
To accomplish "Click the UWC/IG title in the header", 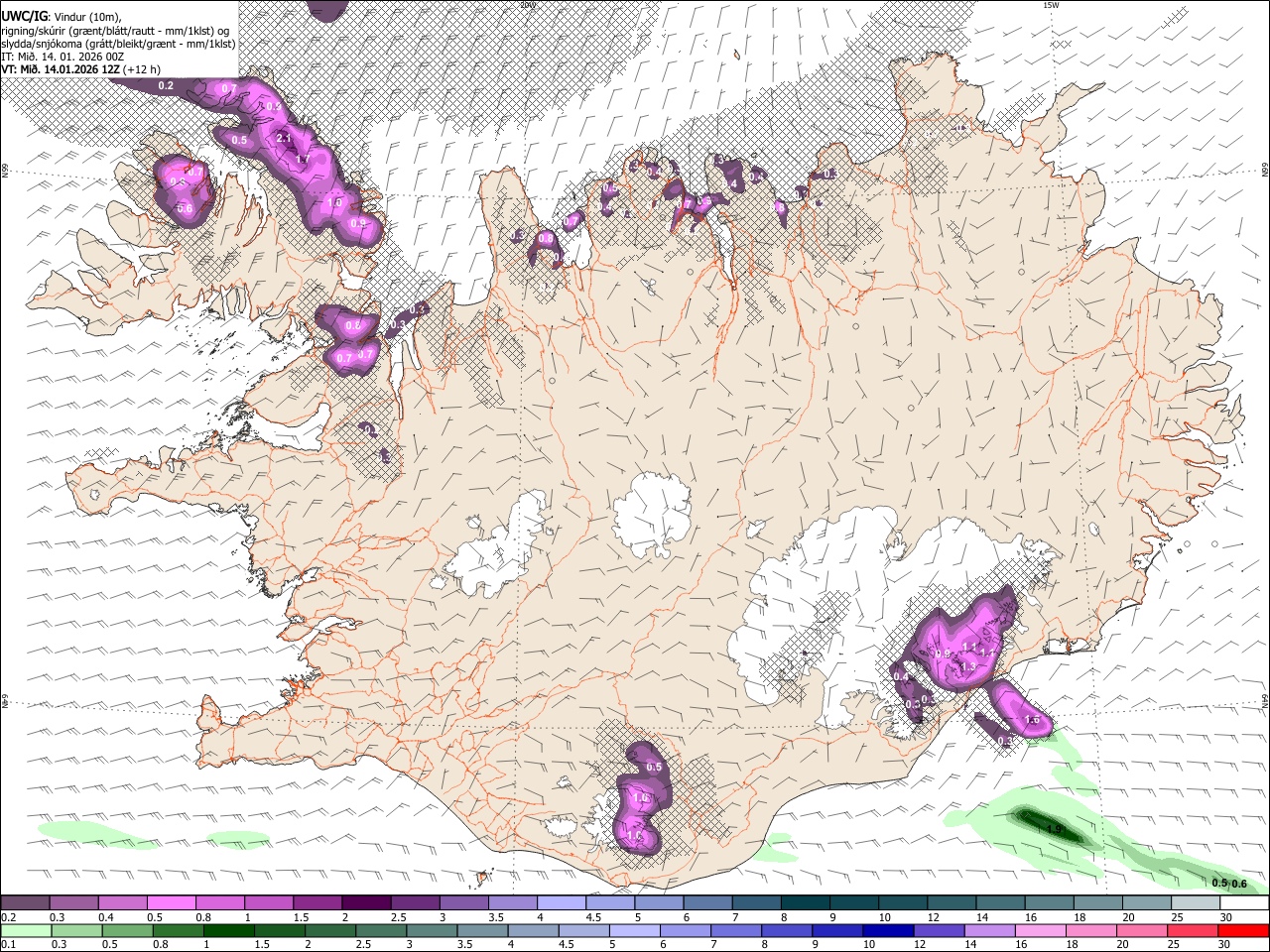I will coord(24,16).
